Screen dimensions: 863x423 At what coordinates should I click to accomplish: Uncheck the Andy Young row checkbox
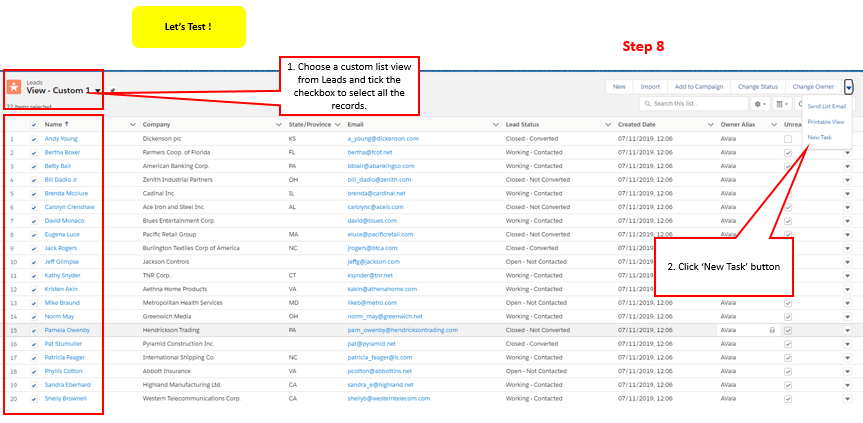(x=34, y=138)
